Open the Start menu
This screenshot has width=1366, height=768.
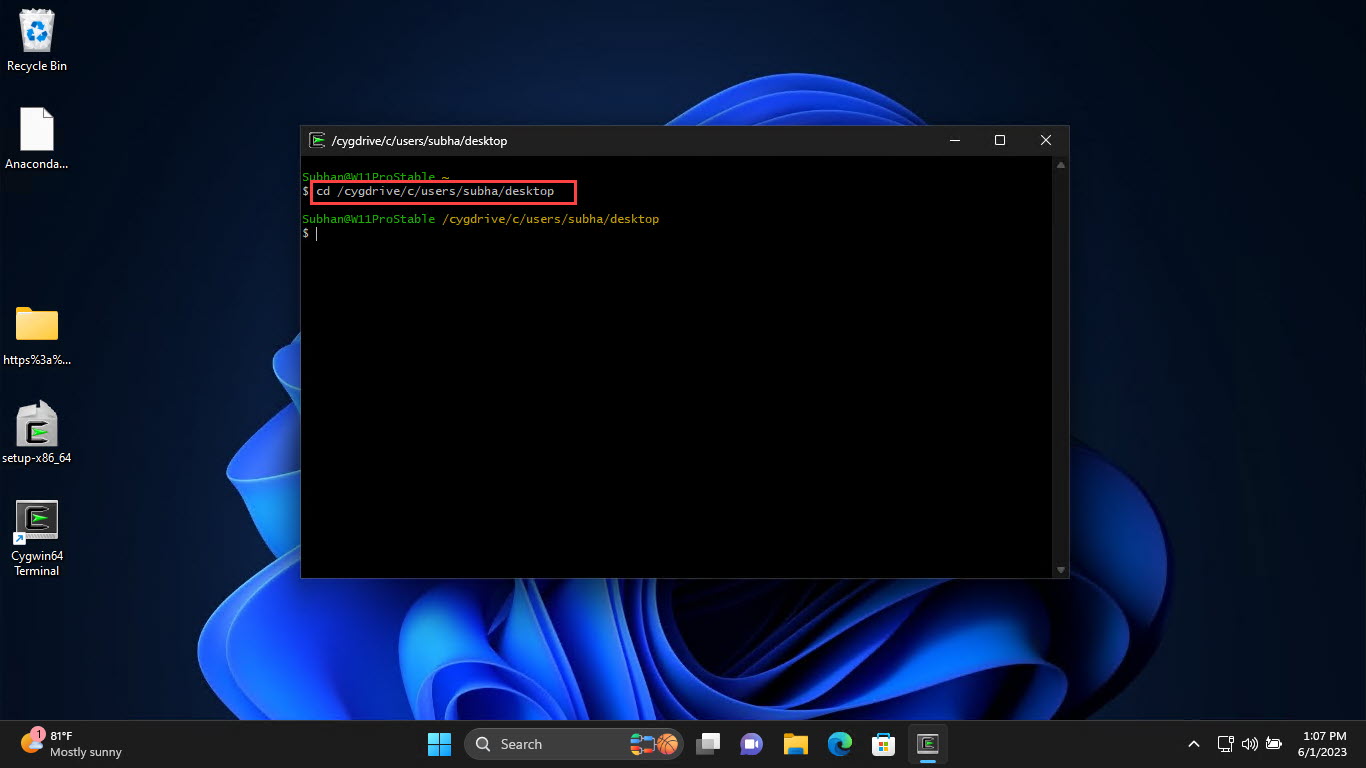click(439, 744)
